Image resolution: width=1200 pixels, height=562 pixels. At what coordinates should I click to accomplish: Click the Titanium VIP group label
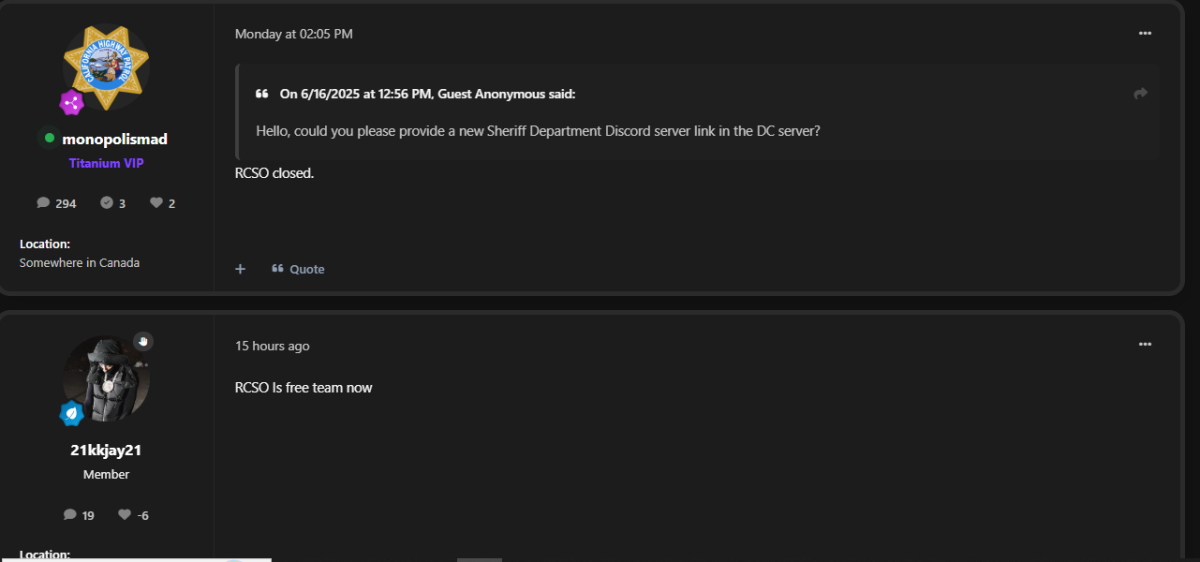pos(106,163)
